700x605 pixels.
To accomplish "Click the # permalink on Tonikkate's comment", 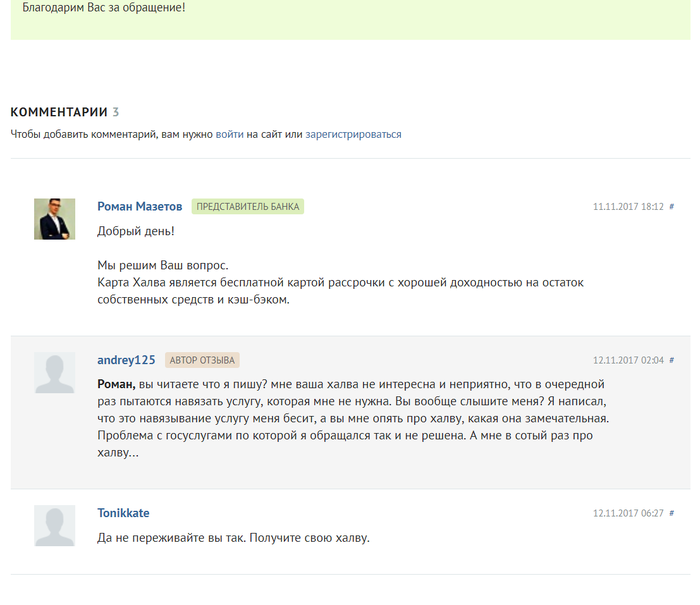I will click(x=672, y=513).
